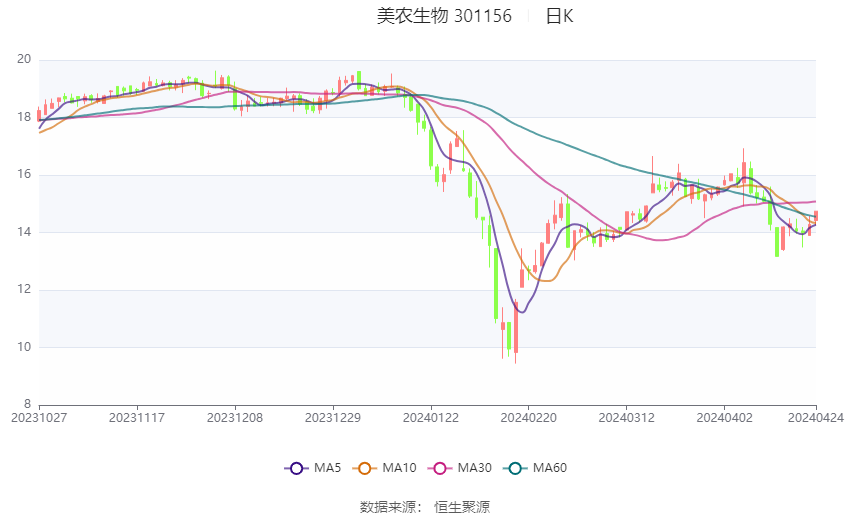Select the 20231027 date axis label
Screen dimensions: 850x517
[x=39, y=418]
